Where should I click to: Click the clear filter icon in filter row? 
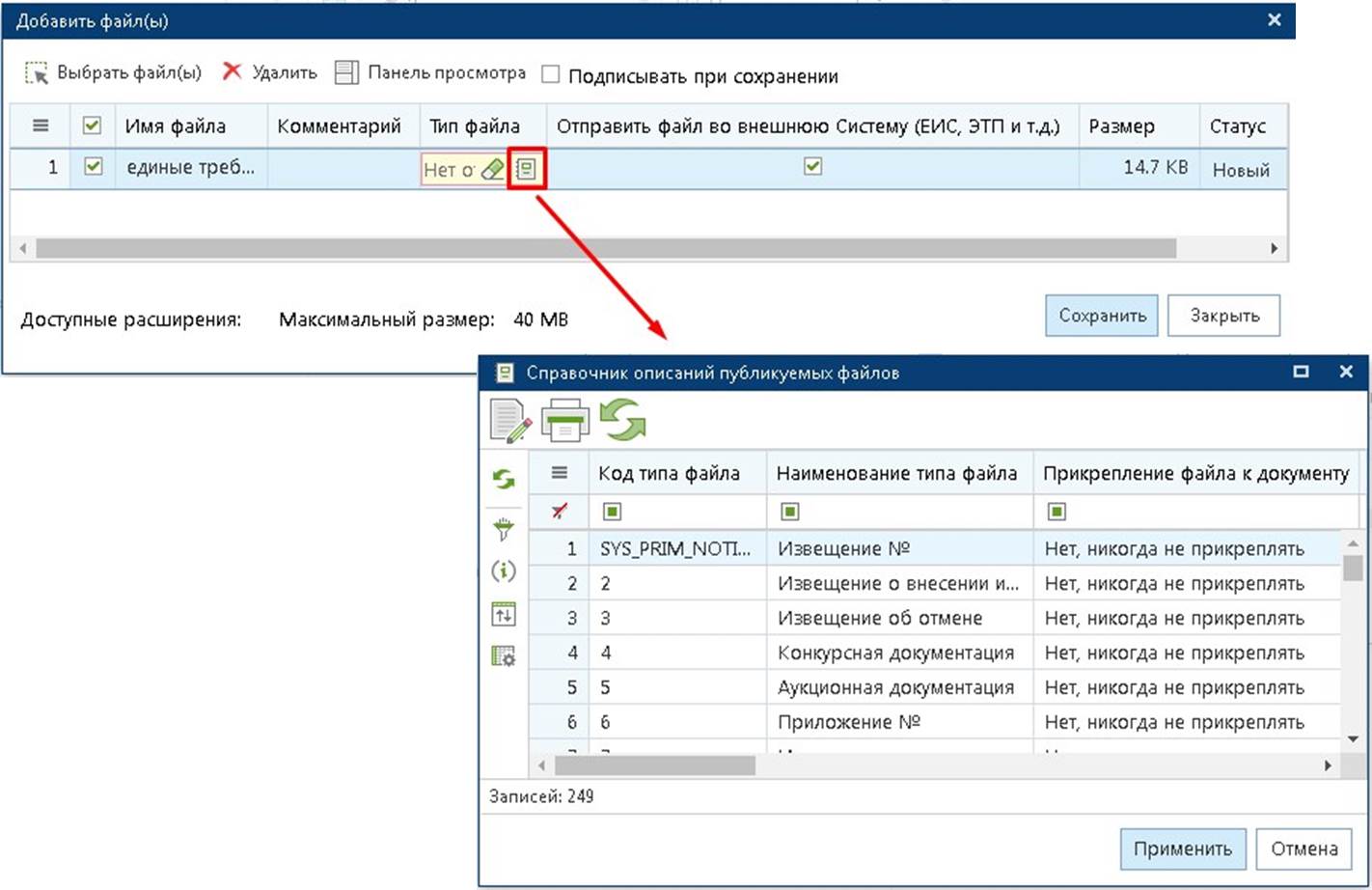coord(559,511)
